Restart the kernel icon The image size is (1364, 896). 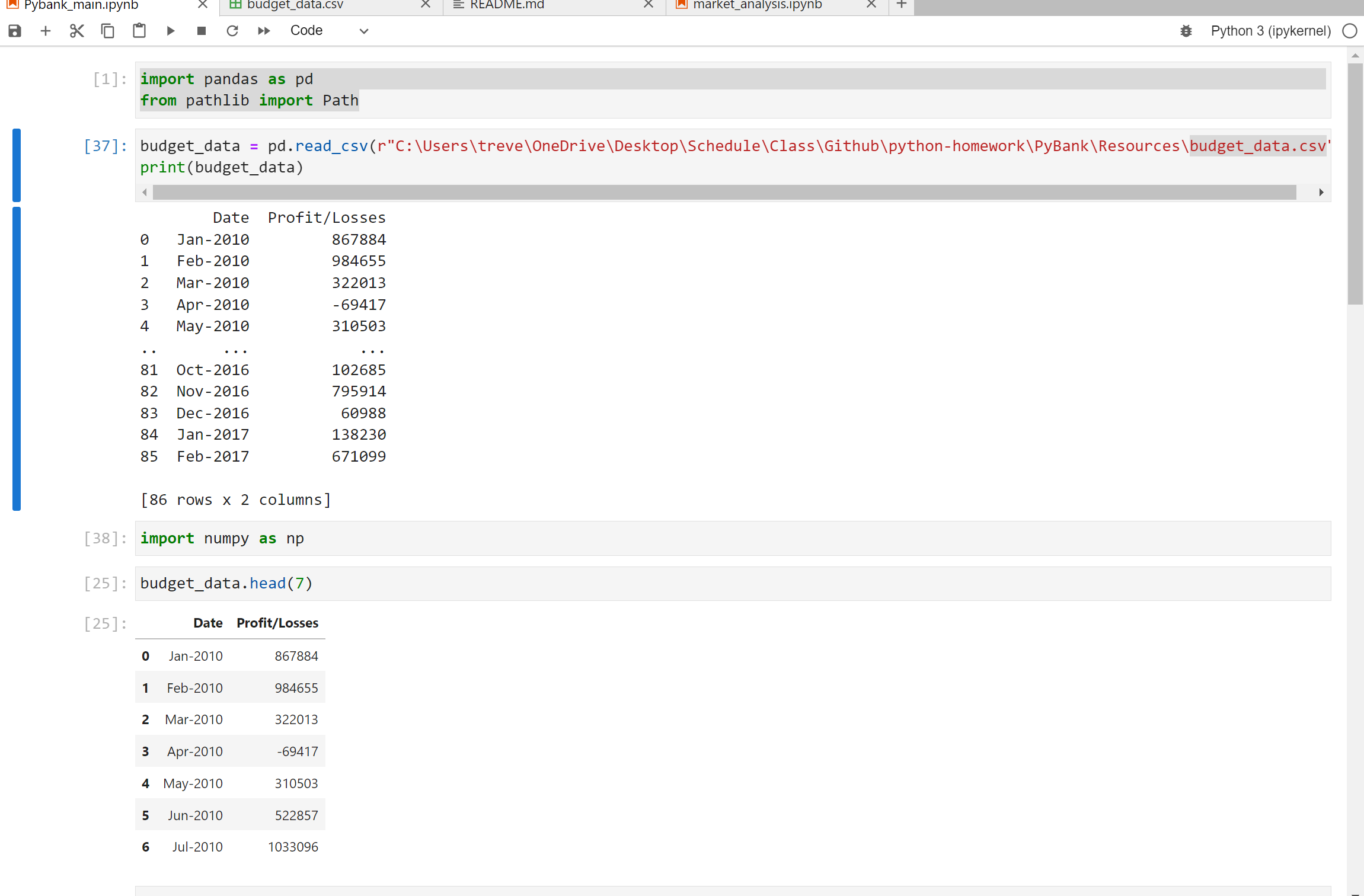point(232,31)
